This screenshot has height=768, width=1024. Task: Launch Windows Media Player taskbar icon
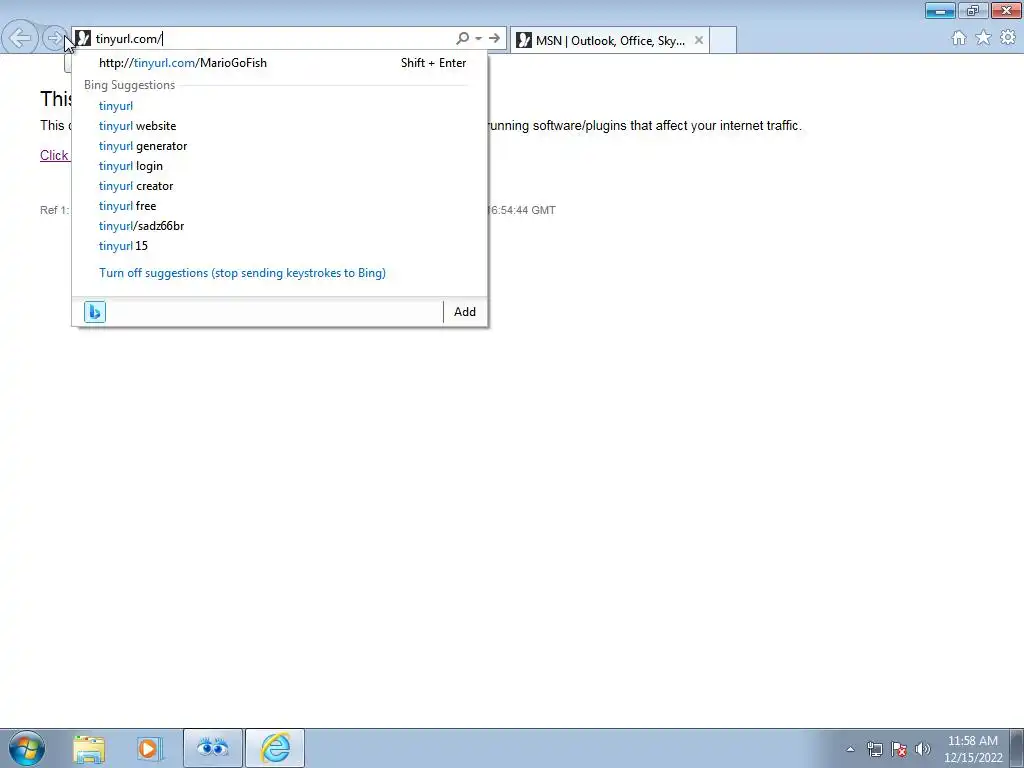click(x=149, y=749)
